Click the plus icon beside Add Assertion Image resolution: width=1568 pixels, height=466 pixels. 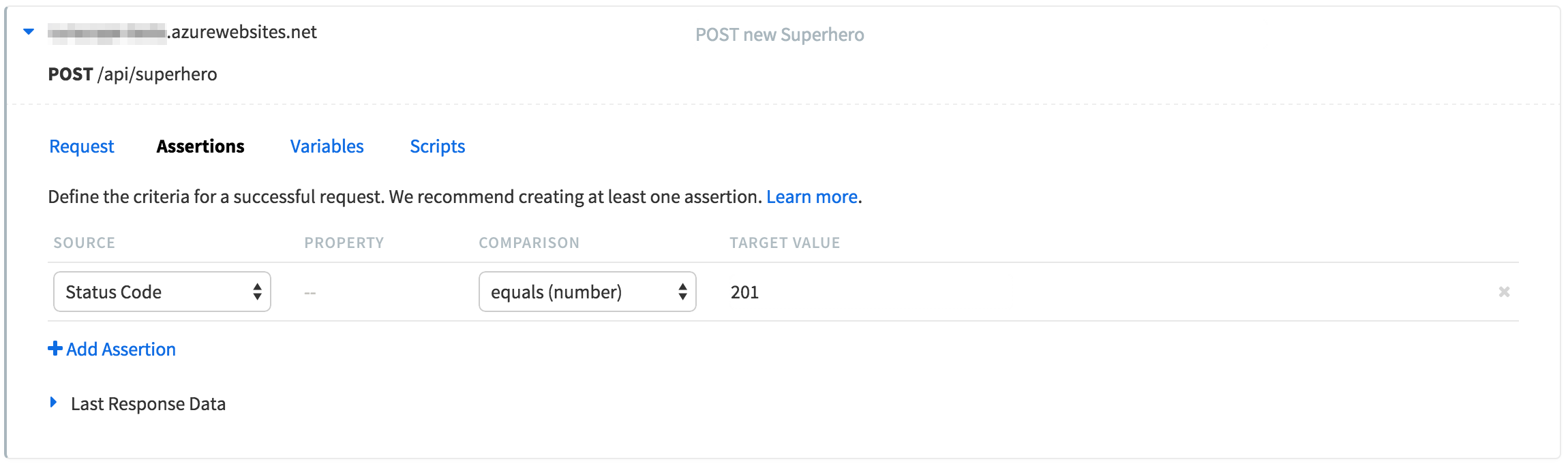55,349
